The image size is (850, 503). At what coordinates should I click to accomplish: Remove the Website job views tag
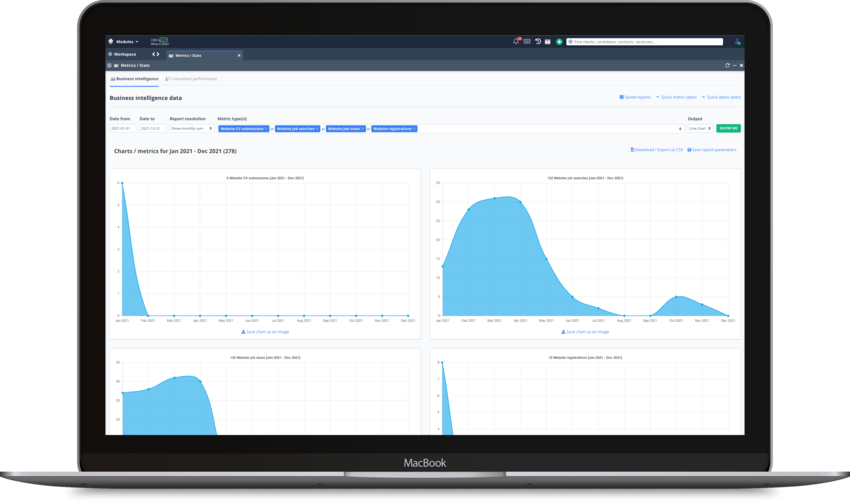click(363, 129)
